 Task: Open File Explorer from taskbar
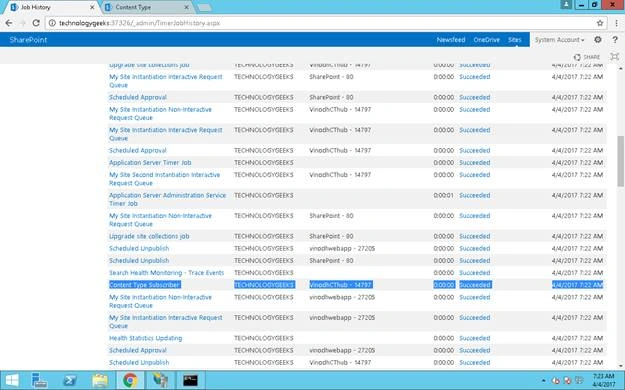coord(100,380)
